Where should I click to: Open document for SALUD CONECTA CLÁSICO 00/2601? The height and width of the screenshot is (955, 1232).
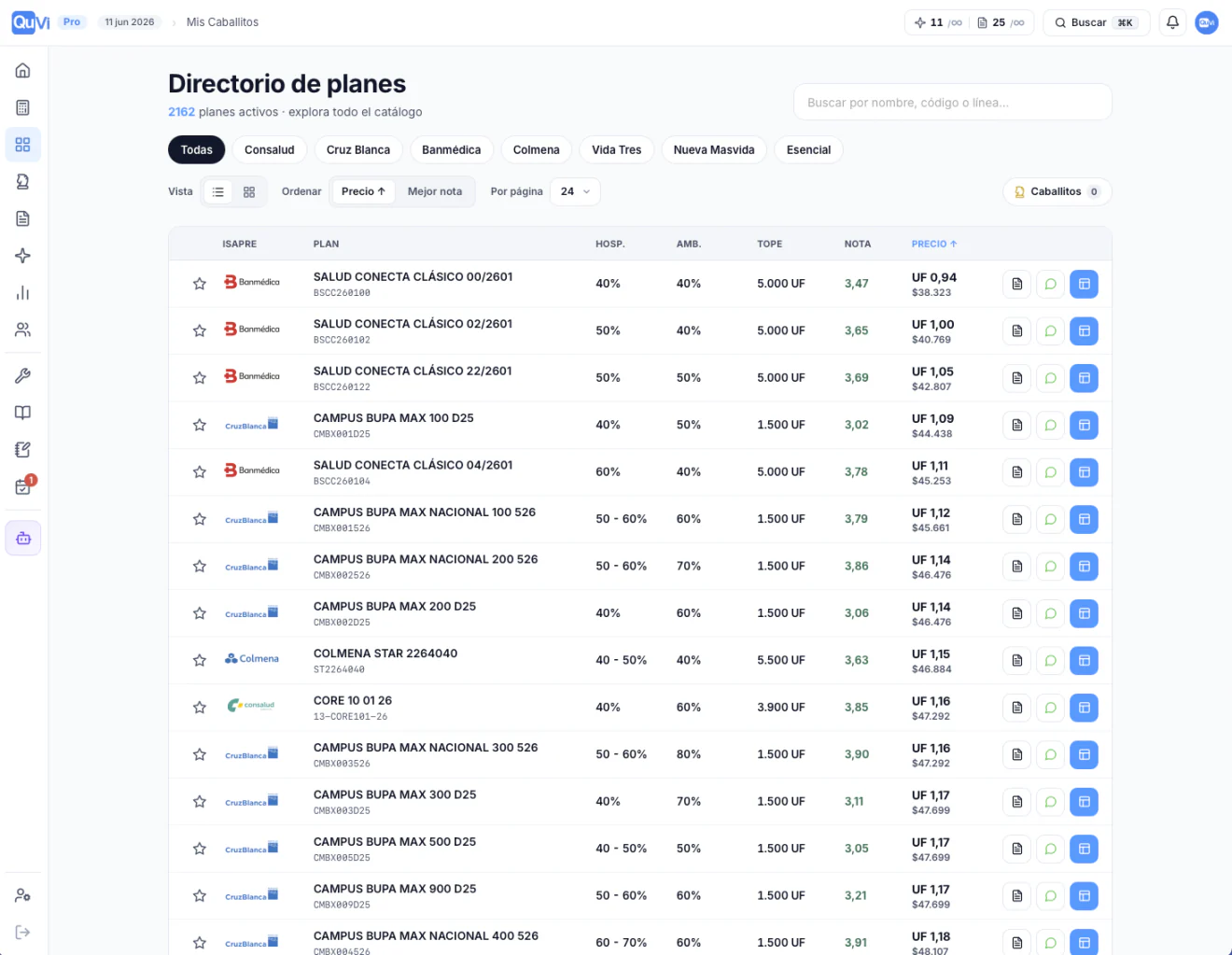(1017, 284)
